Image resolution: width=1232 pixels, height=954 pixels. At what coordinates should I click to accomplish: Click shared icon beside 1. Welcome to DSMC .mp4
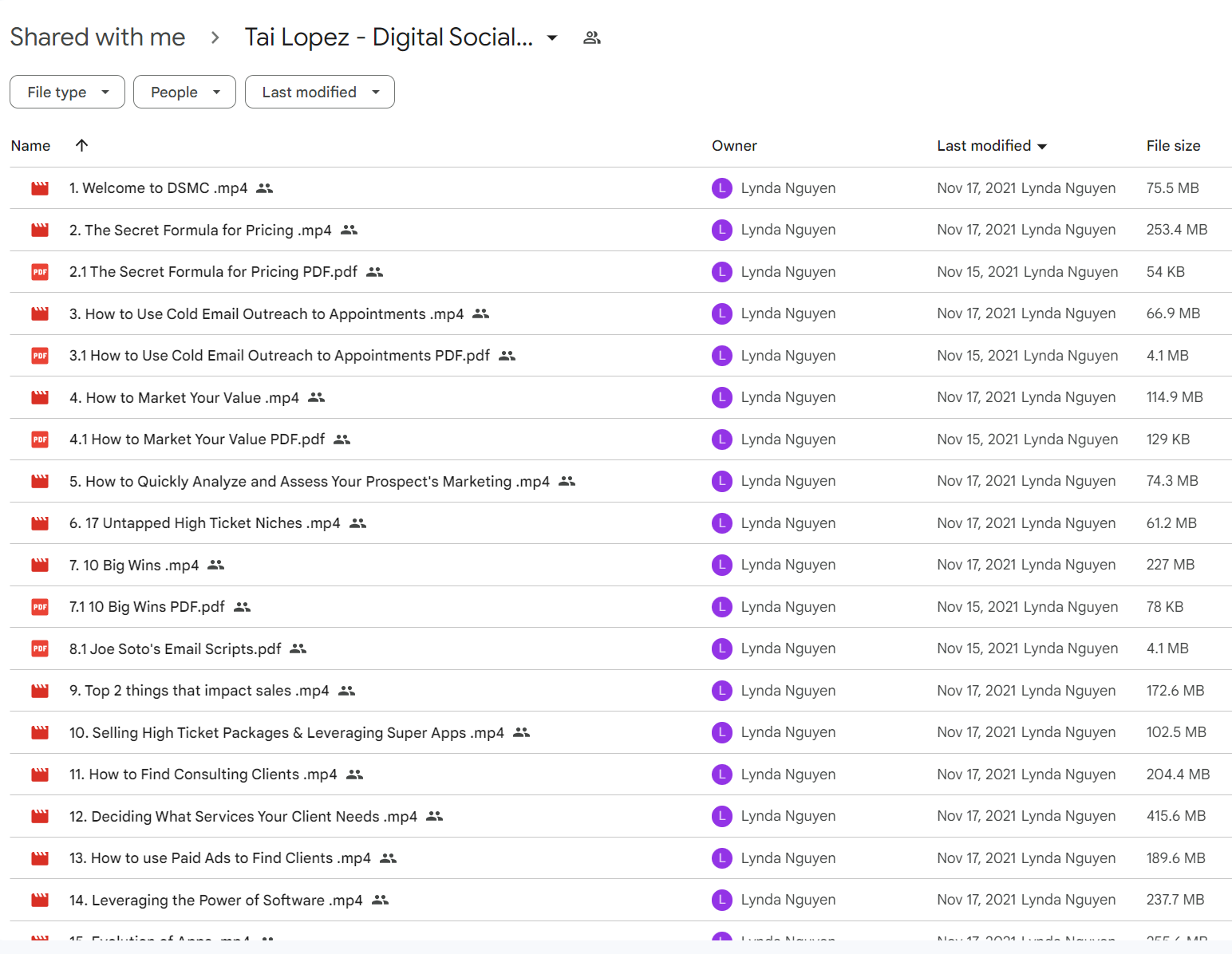(x=265, y=188)
